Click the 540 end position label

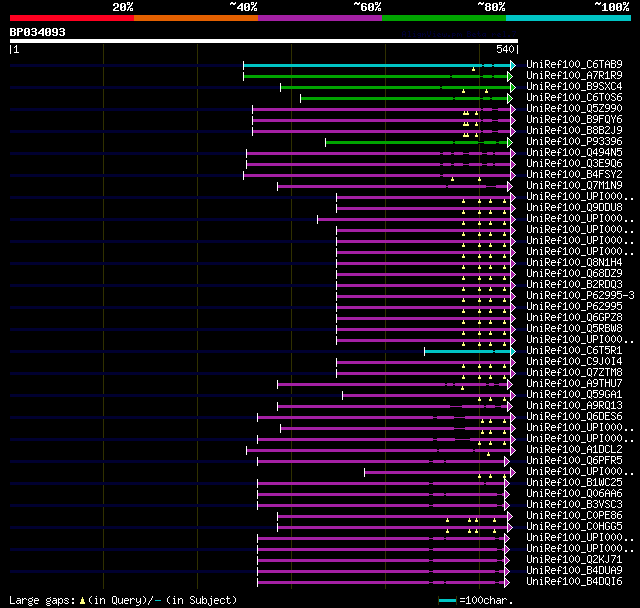[505, 49]
